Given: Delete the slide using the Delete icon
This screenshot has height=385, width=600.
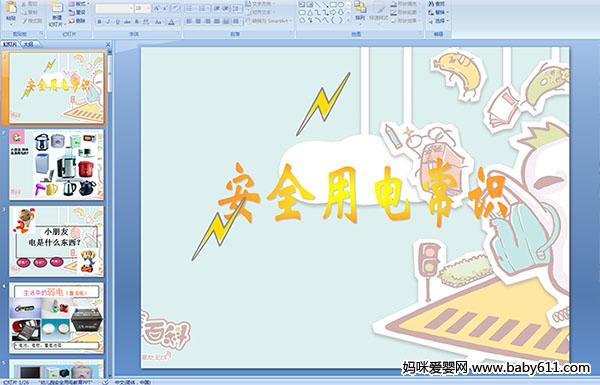Looking at the screenshot, I should [71, 21].
